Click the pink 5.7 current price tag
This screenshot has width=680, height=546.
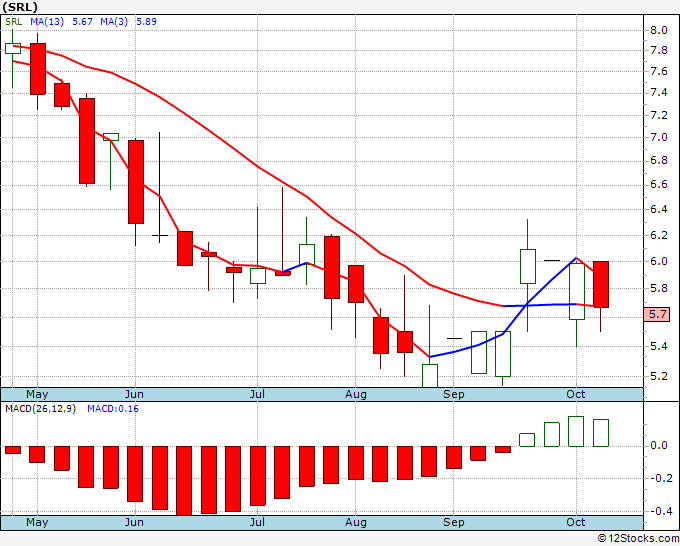point(657,314)
